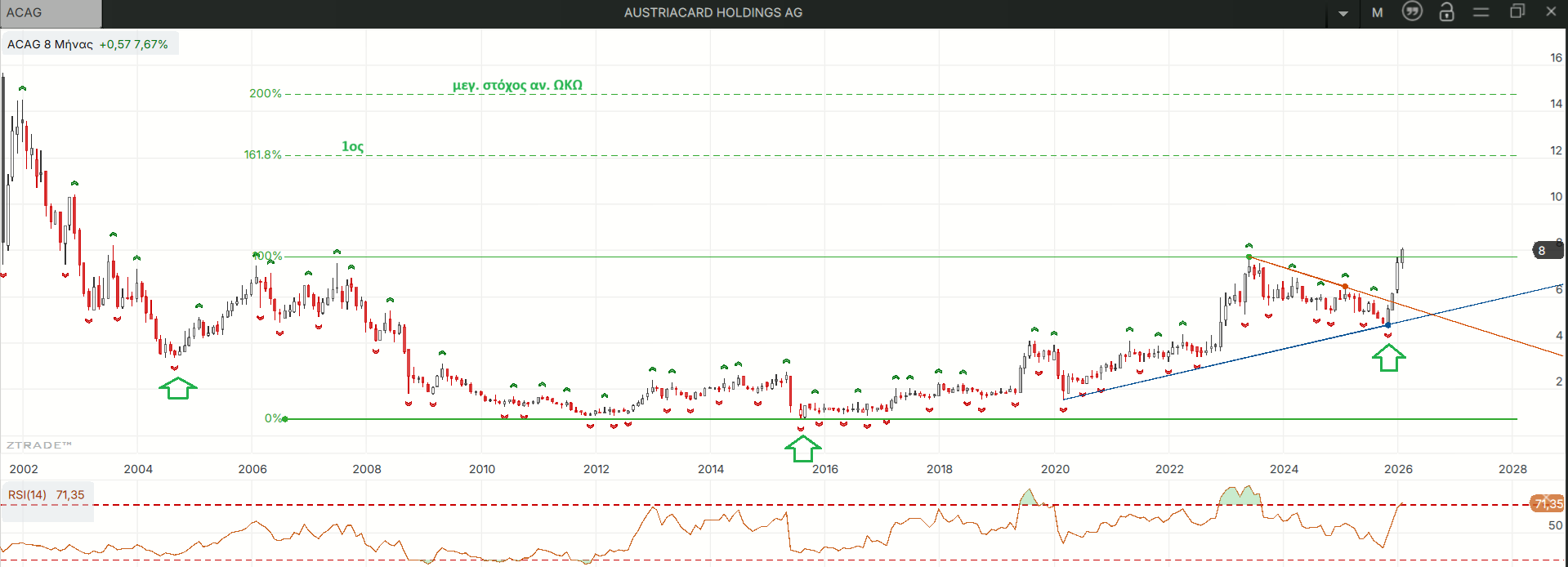
Task: Select the '1ος' text annotation
Action: tap(352, 146)
